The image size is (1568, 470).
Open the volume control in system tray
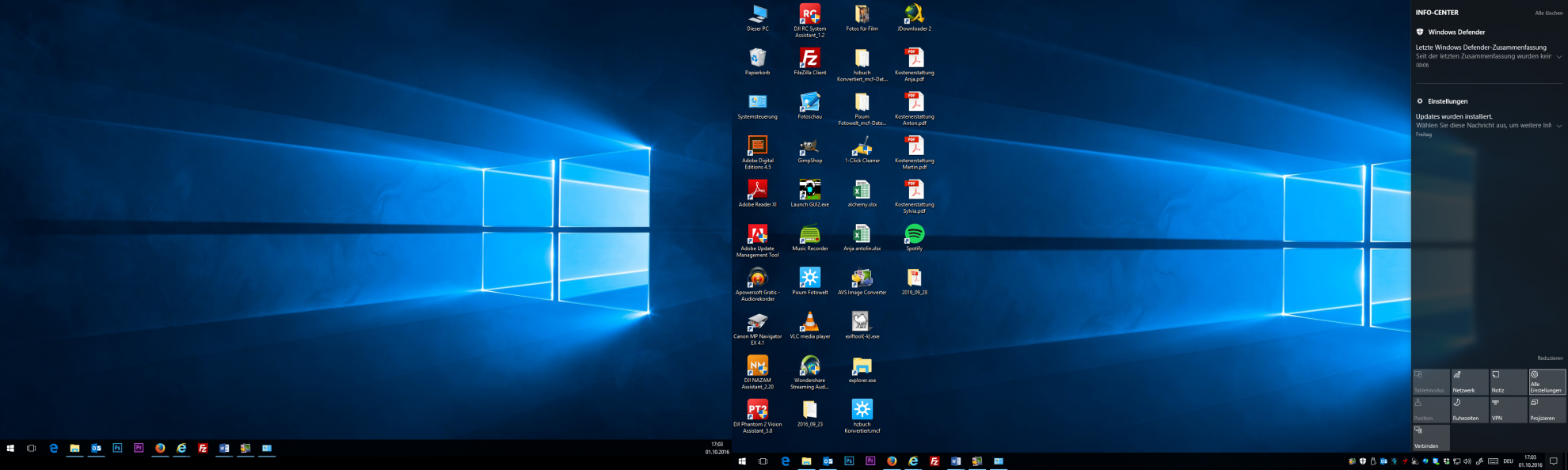pos(1467,461)
